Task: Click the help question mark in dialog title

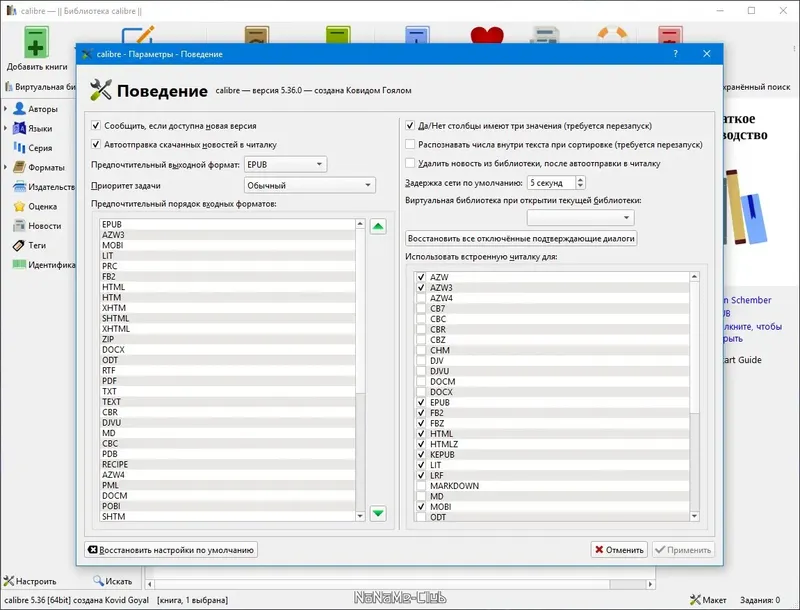Action: (676, 54)
